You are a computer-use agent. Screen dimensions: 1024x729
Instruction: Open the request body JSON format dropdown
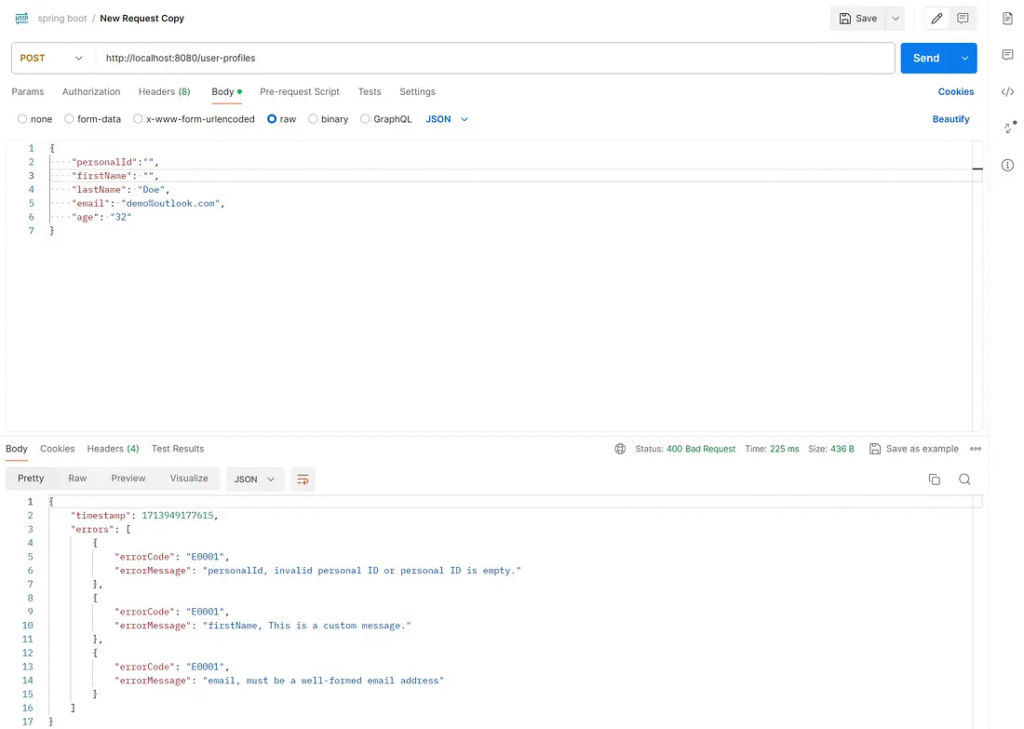(x=447, y=119)
